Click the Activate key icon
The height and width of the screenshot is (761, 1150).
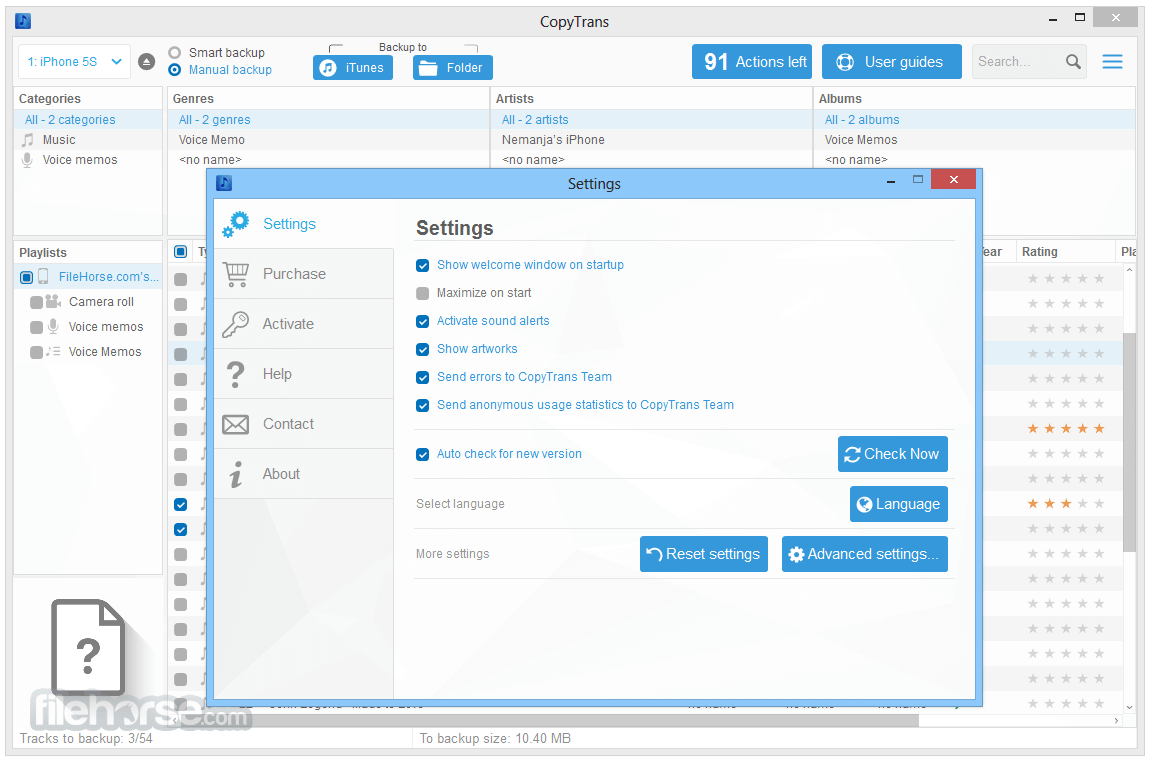(x=235, y=324)
